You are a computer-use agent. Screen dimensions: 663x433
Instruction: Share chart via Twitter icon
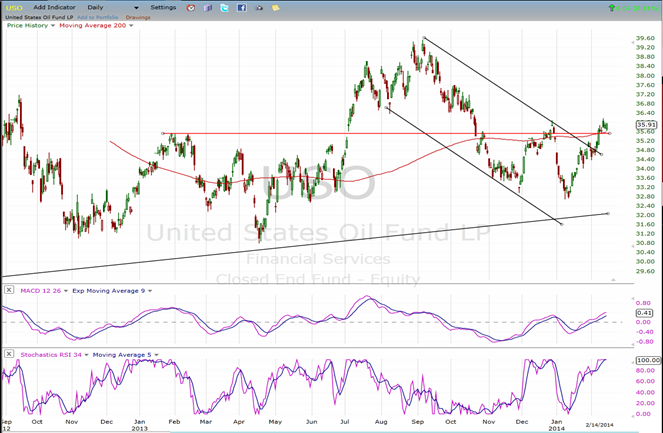(x=225, y=7)
